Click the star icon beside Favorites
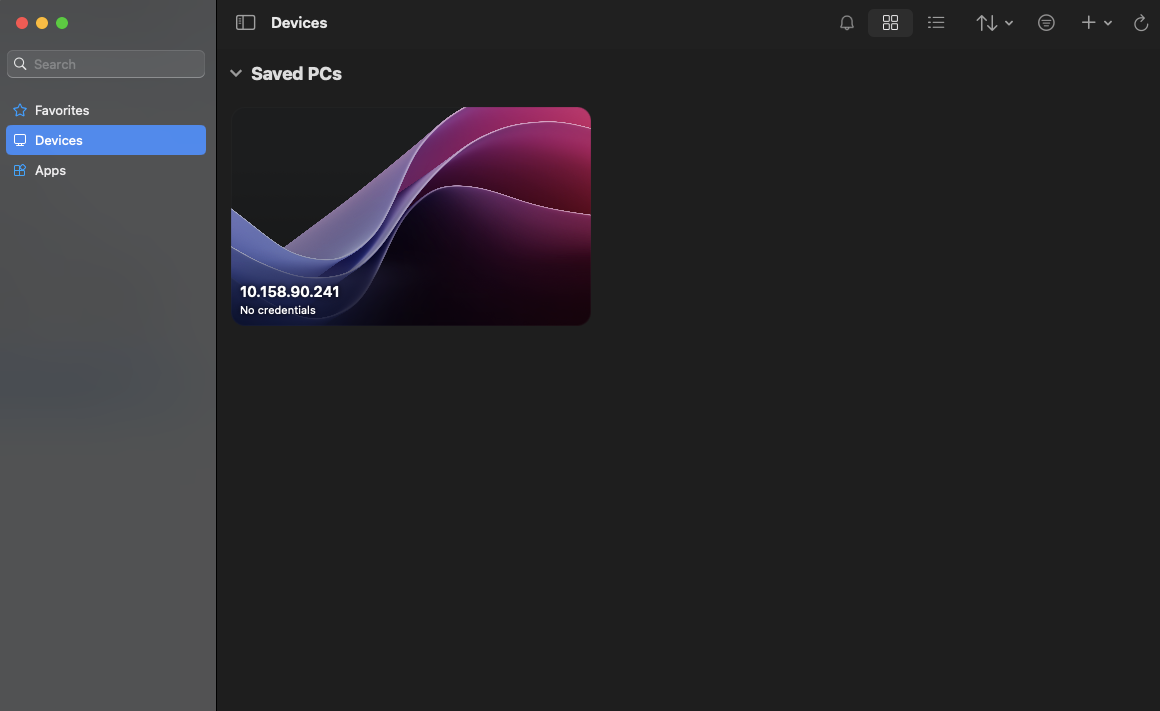Screen dimensions: 1160x711 20,110
